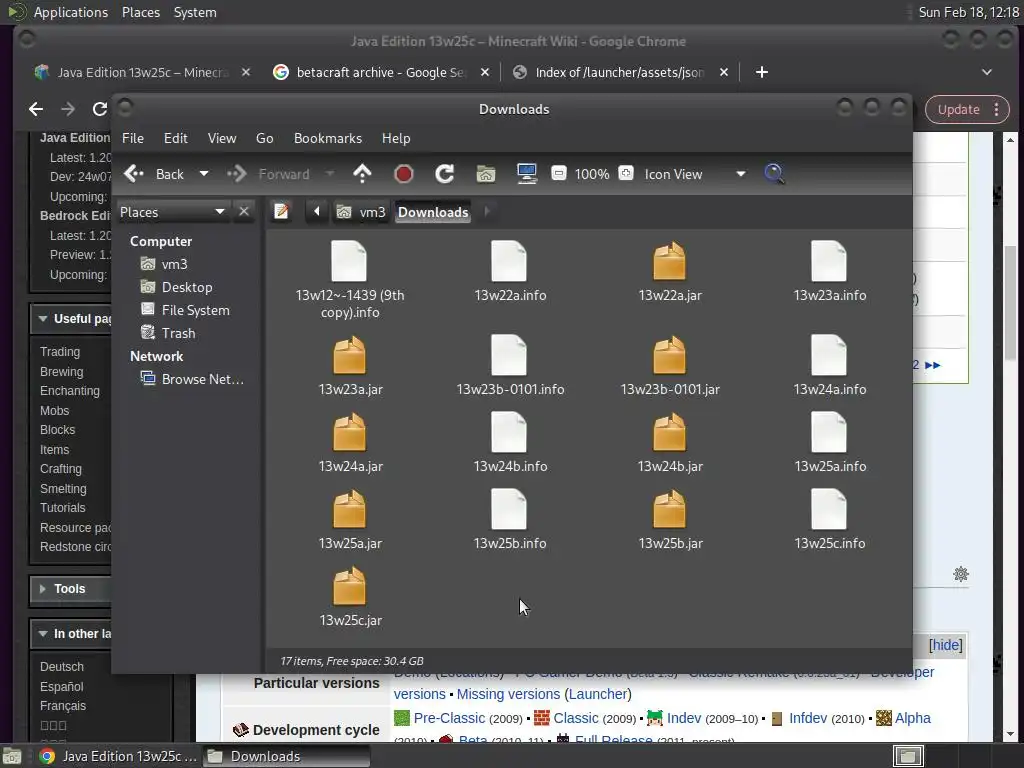Select File System in Places sidebar

tap(185, 310)
